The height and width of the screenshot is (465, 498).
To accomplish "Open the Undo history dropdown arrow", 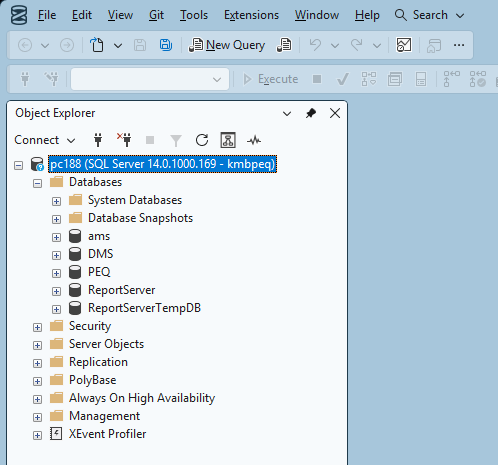I will 335,45.
